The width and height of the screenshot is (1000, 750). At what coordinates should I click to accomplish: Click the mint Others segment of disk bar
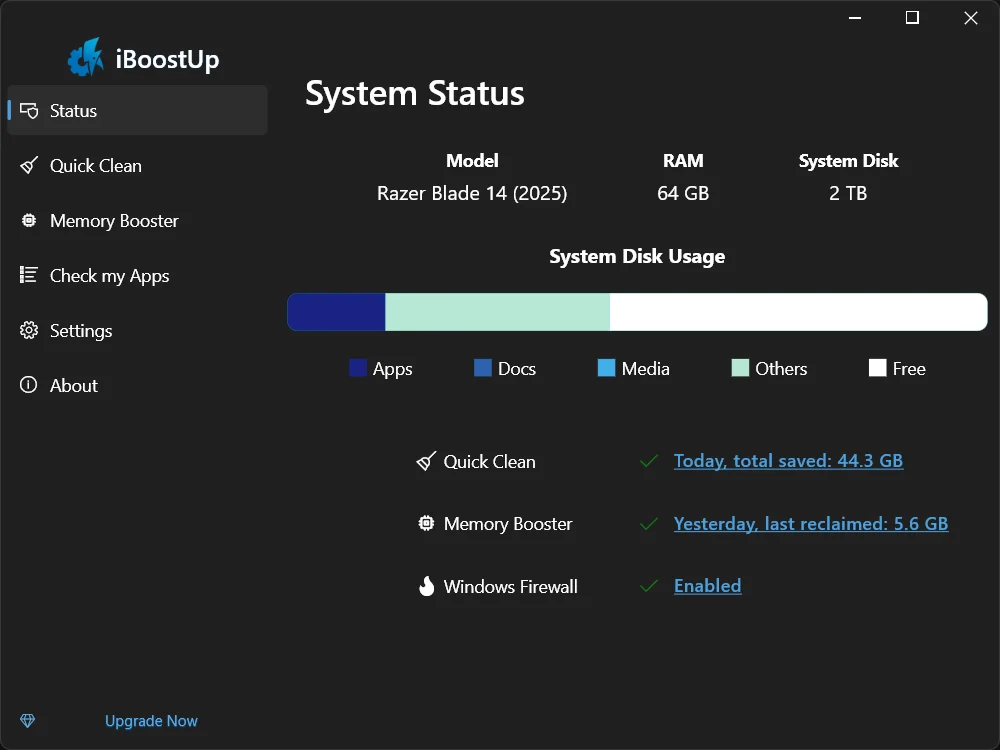[497, 312]
